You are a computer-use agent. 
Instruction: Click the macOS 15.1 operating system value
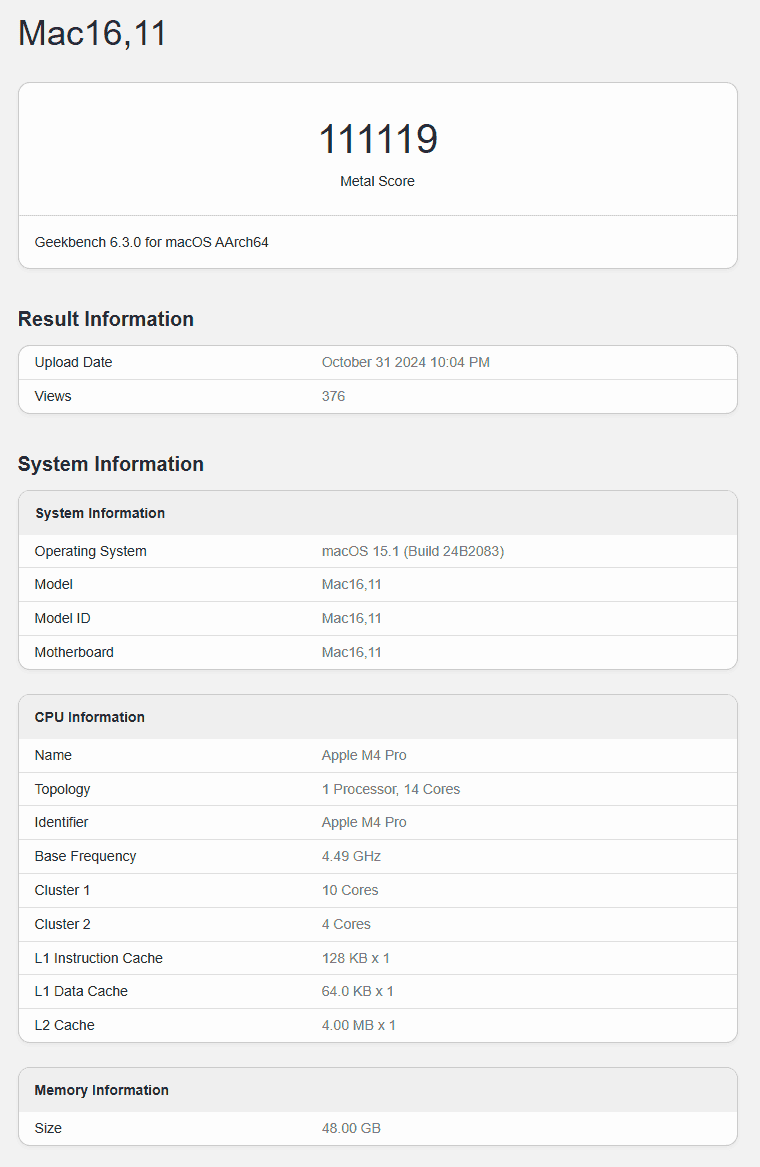[412, 551]
